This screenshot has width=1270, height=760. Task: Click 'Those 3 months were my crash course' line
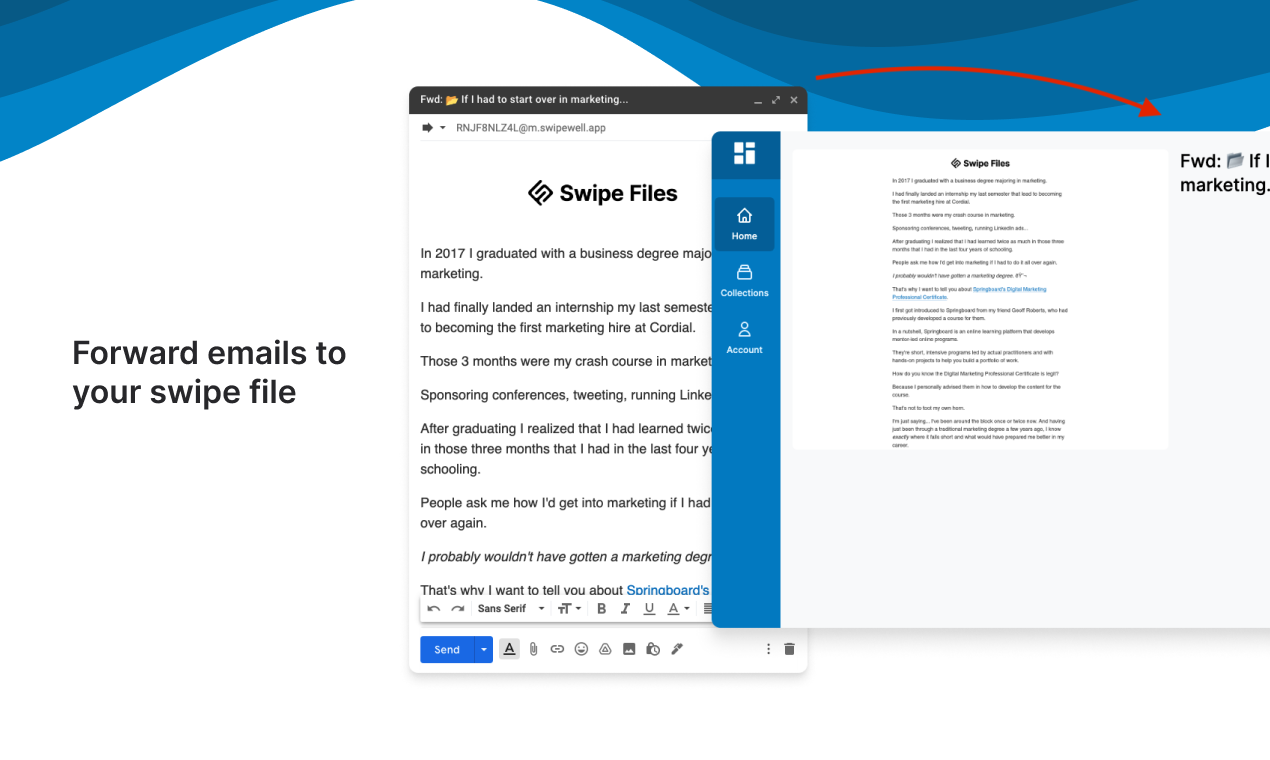[x=566, y=361]
